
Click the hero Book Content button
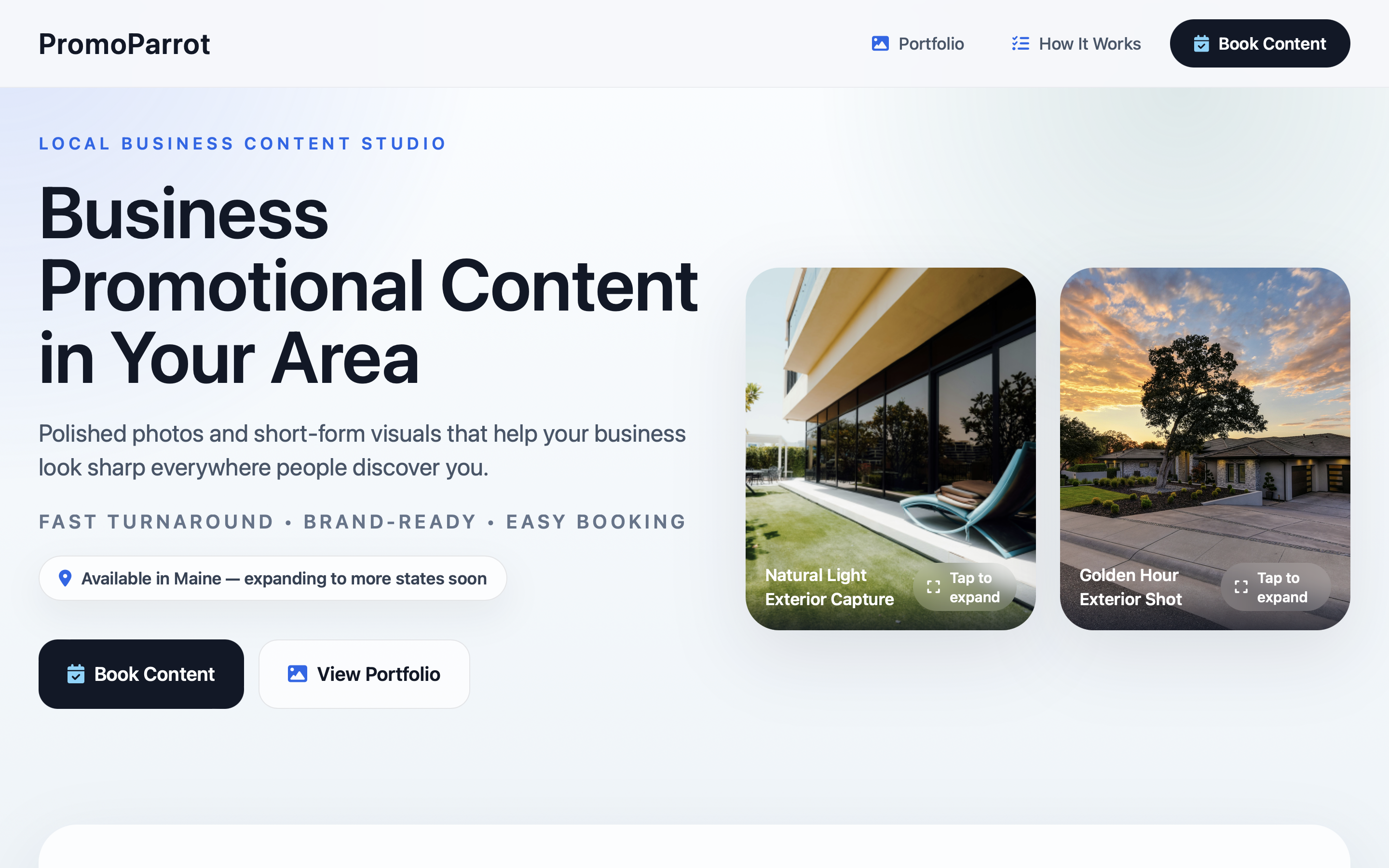pyautogui.click(x=141, y=674)
